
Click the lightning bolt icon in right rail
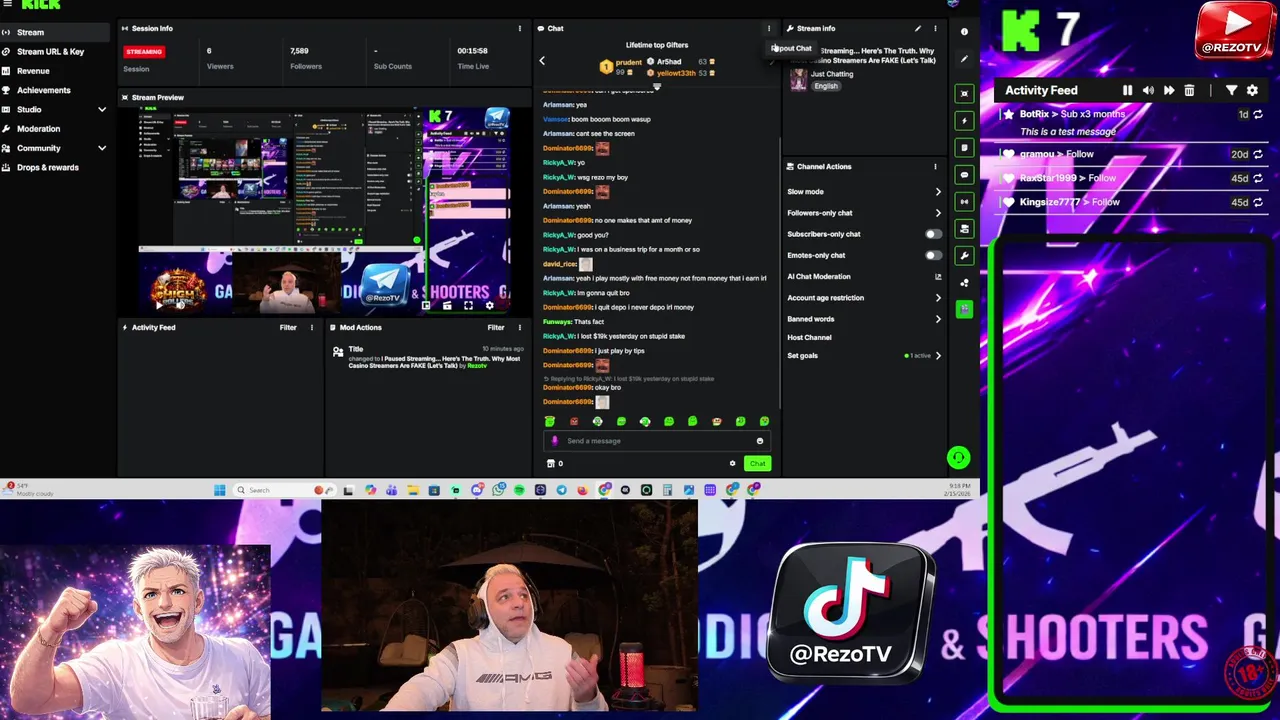click(964, 121)
